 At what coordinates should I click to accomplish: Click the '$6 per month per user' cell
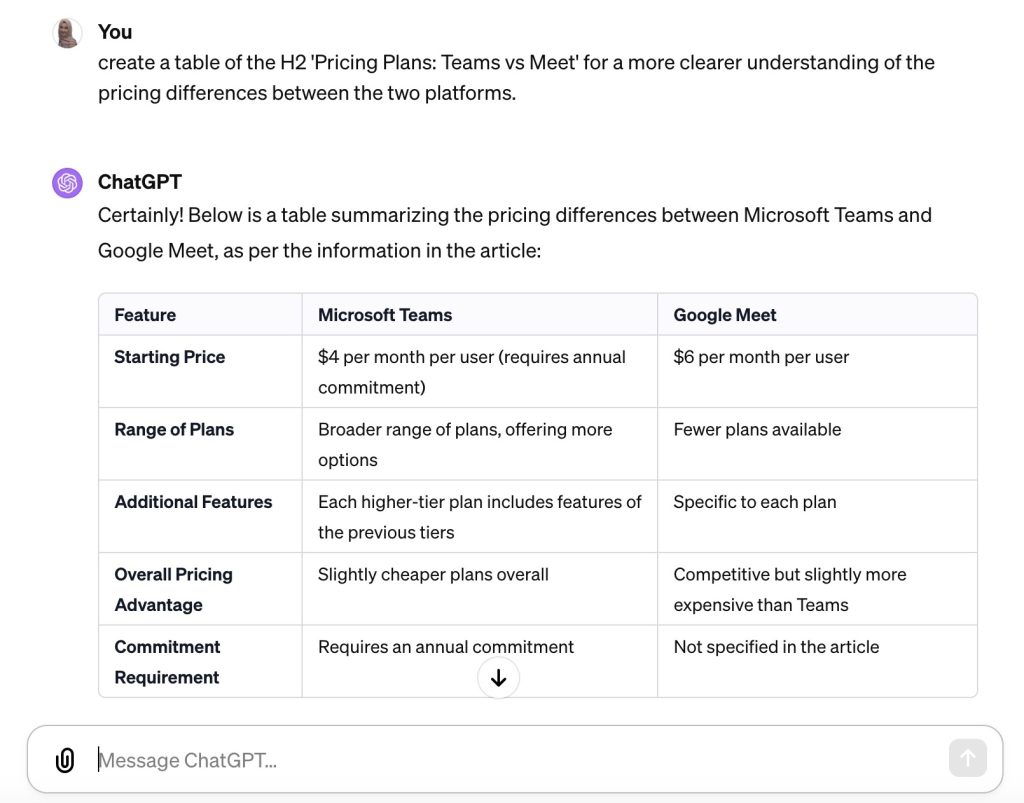pyautogui.click(x=761, y=357)
